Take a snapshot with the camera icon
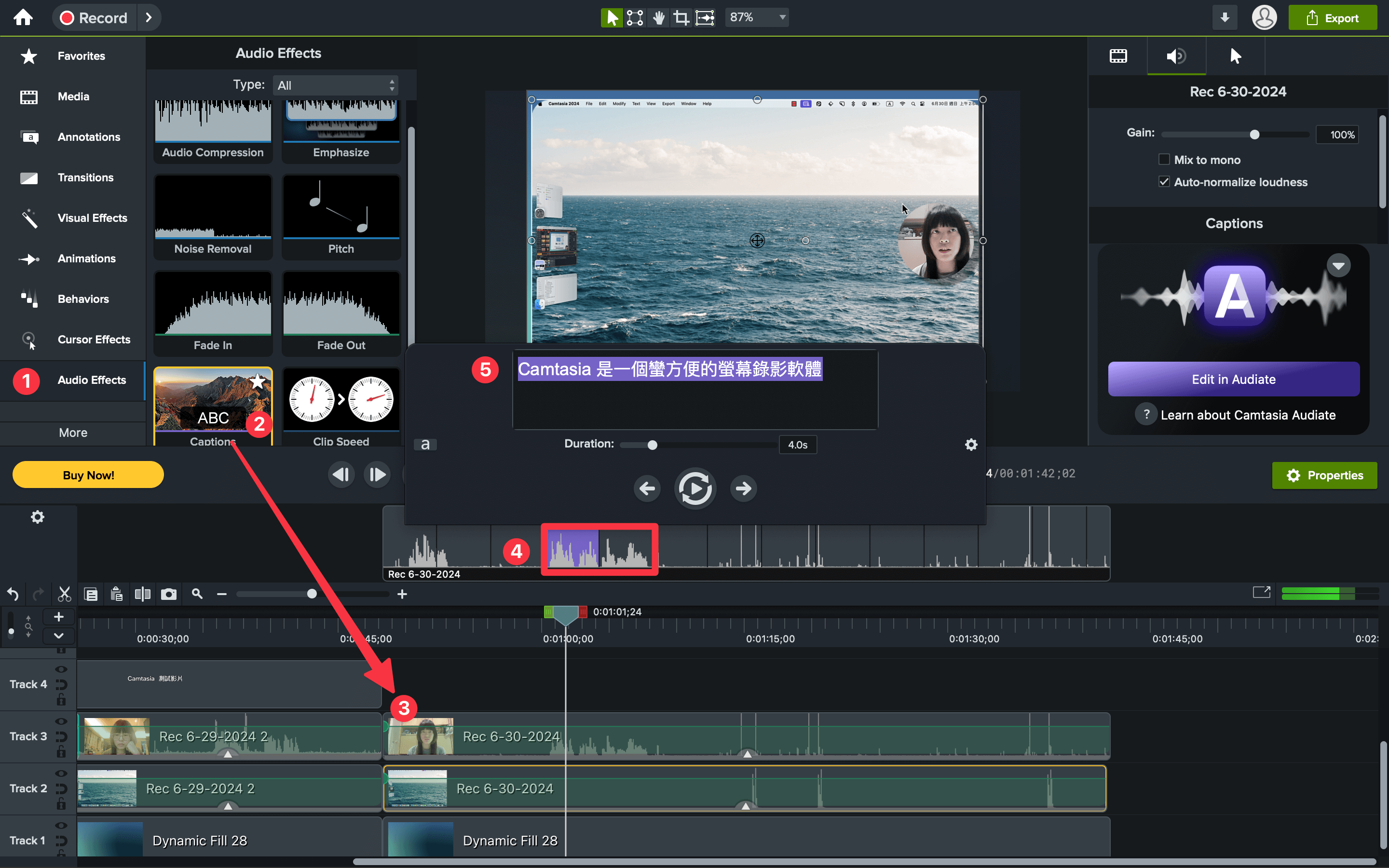This screenshot has height=868, width=1389. pyautogui.click(x=169, y=594)
